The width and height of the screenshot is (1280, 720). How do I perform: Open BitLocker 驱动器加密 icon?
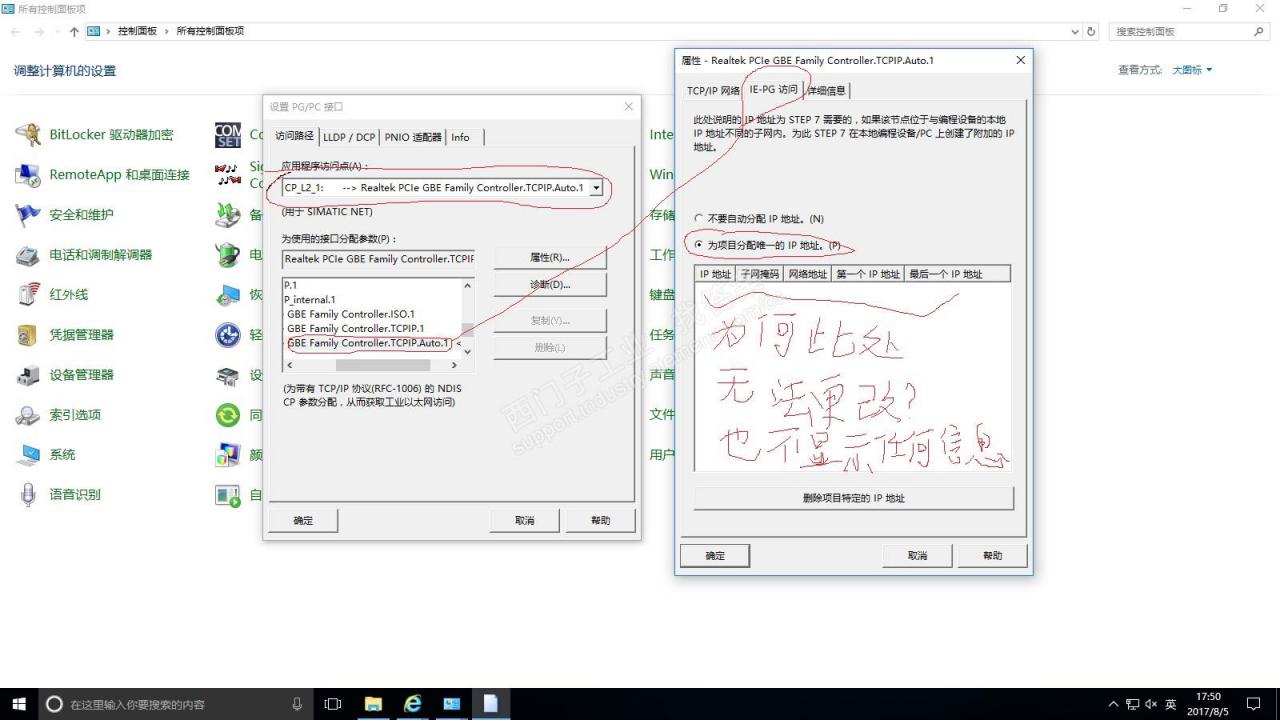28,134
